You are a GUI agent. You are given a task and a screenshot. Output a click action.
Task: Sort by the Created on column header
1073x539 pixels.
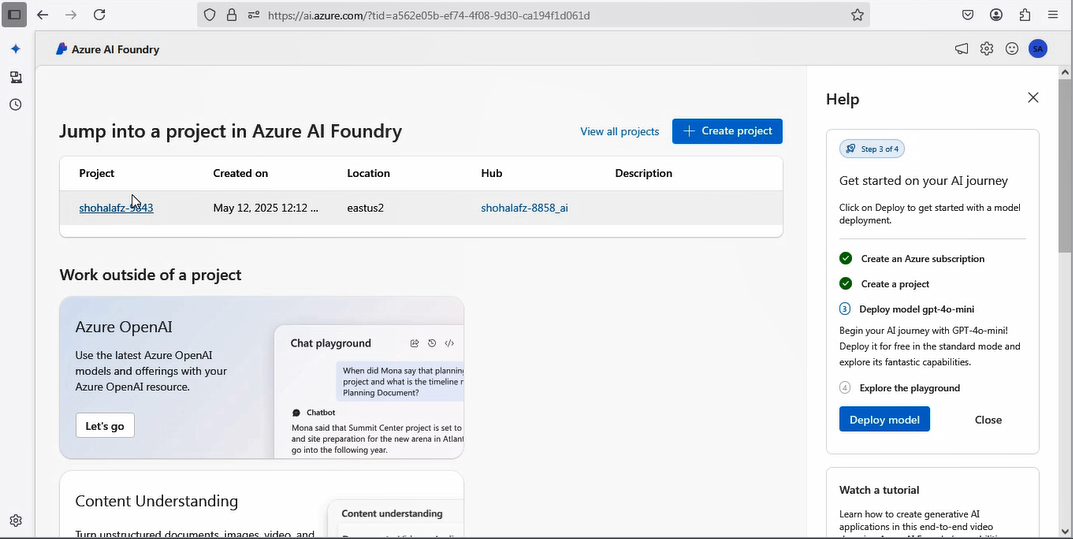(240, 173)
